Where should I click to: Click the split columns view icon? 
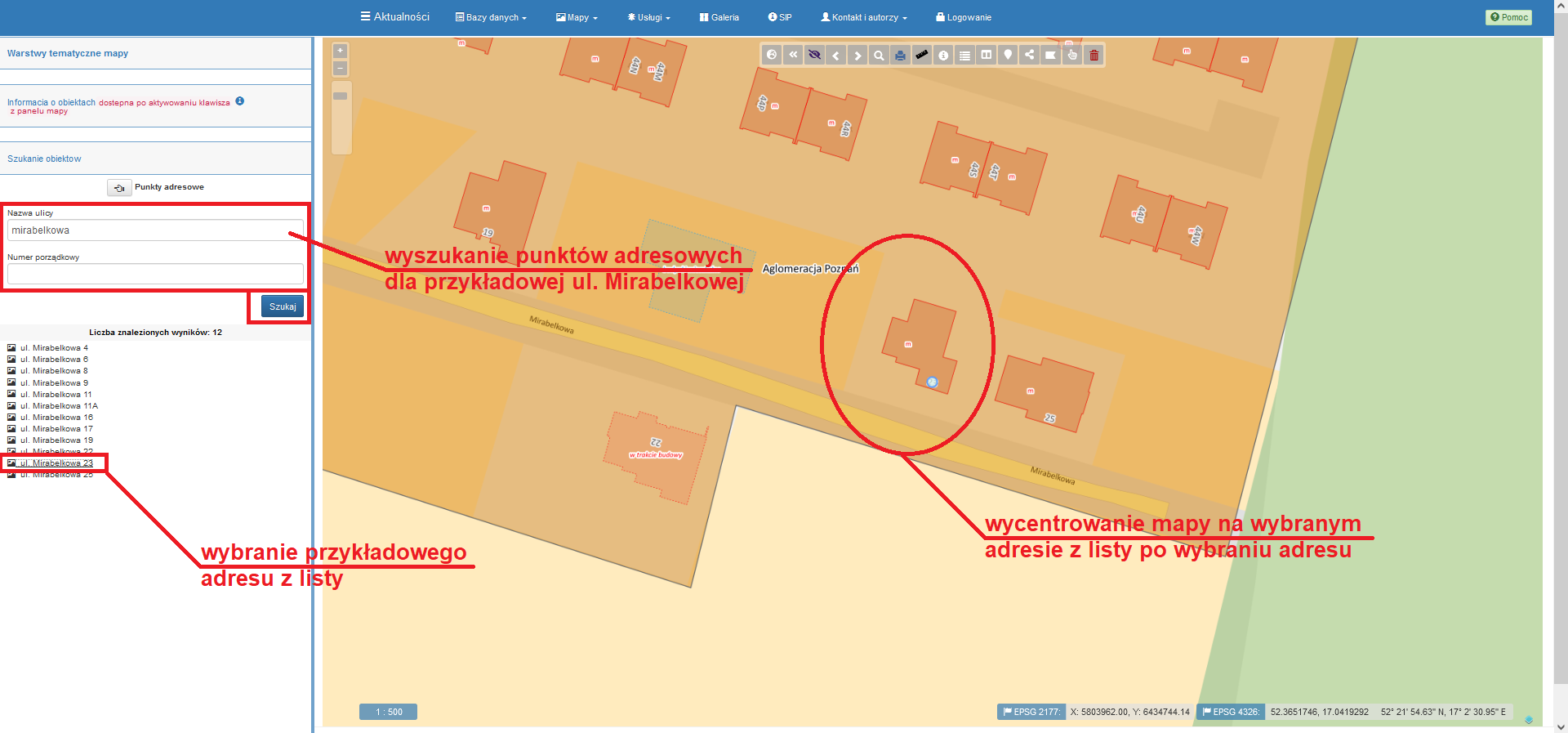987,56
